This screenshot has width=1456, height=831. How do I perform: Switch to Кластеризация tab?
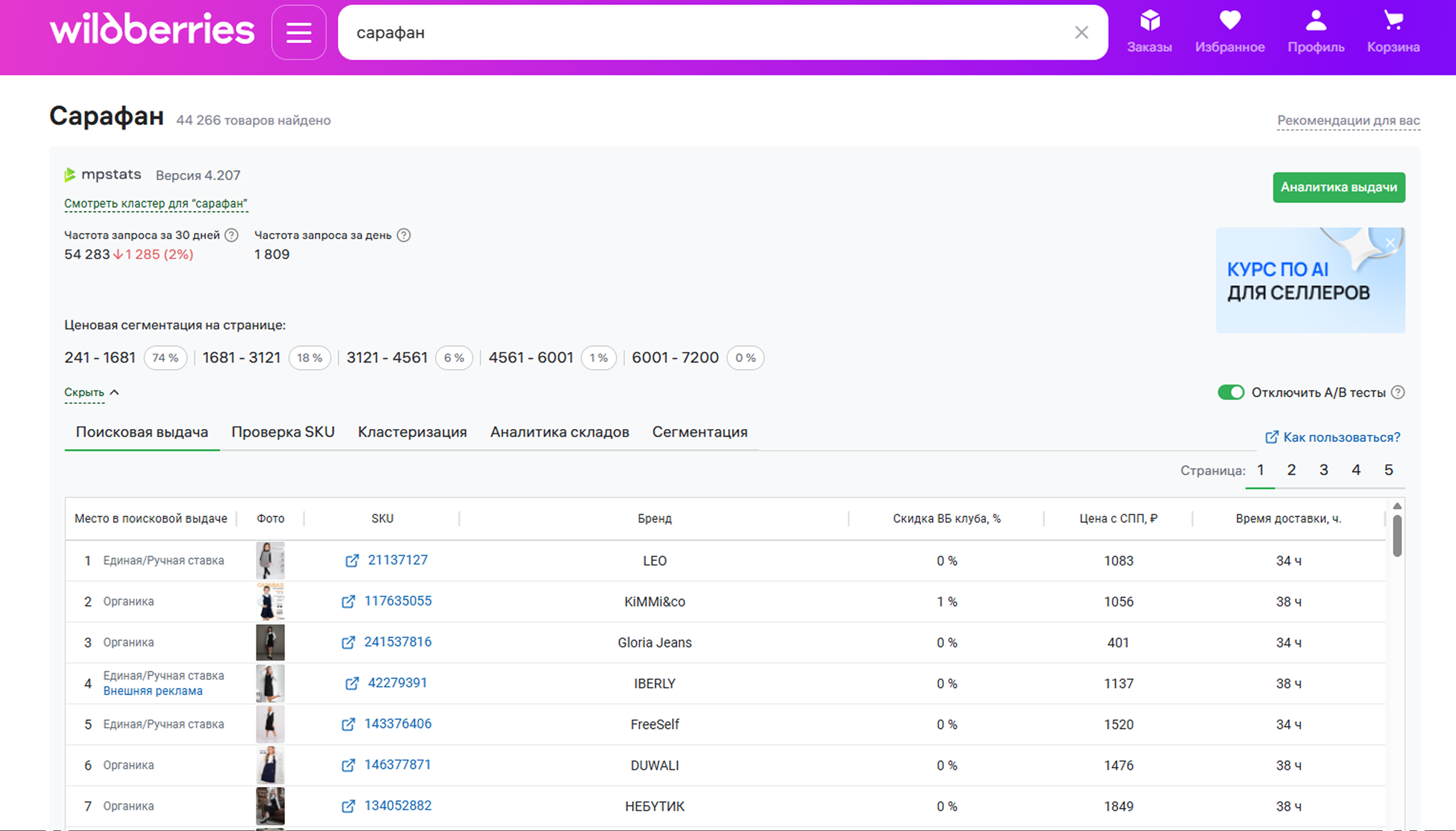(x=412, y=432)
